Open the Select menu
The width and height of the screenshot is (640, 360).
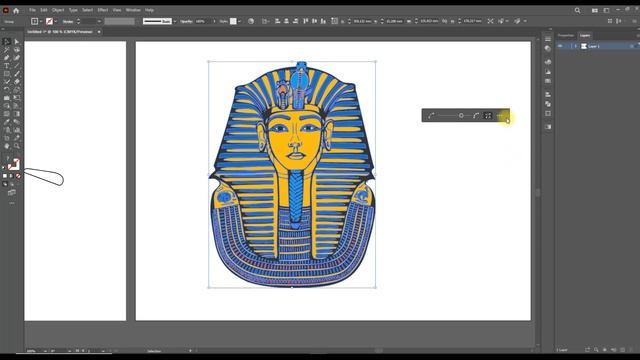pyautogui.click(x=87, y=10)
